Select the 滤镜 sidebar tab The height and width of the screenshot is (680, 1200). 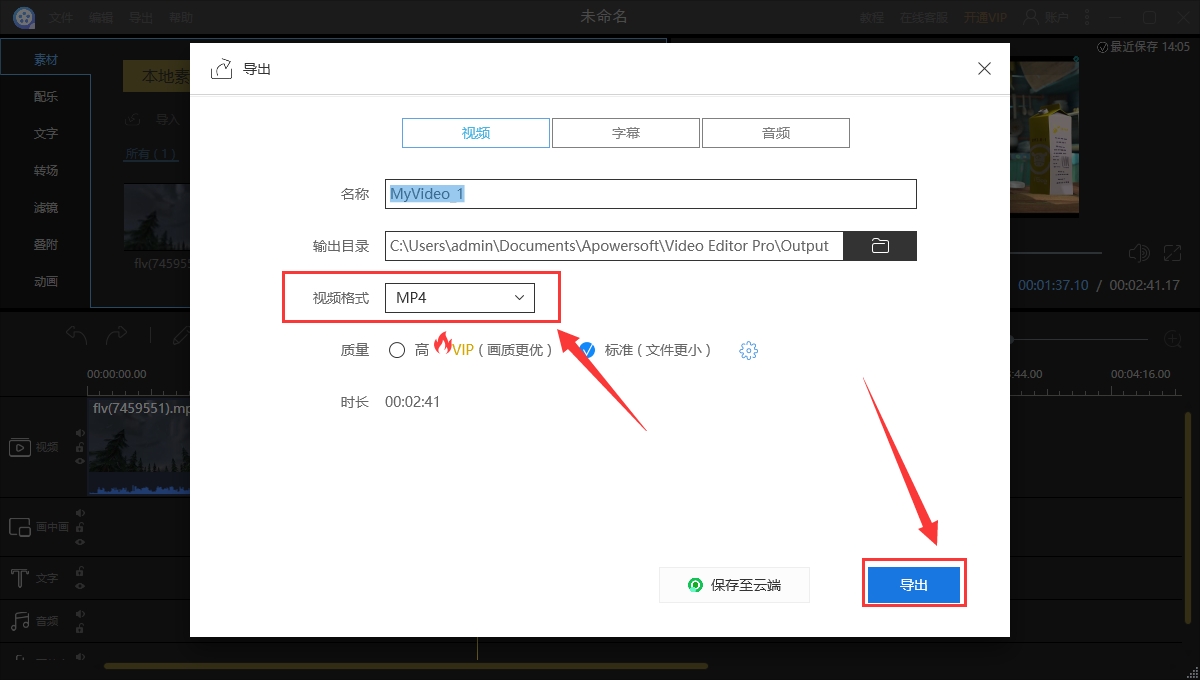(x=46, y=207)
